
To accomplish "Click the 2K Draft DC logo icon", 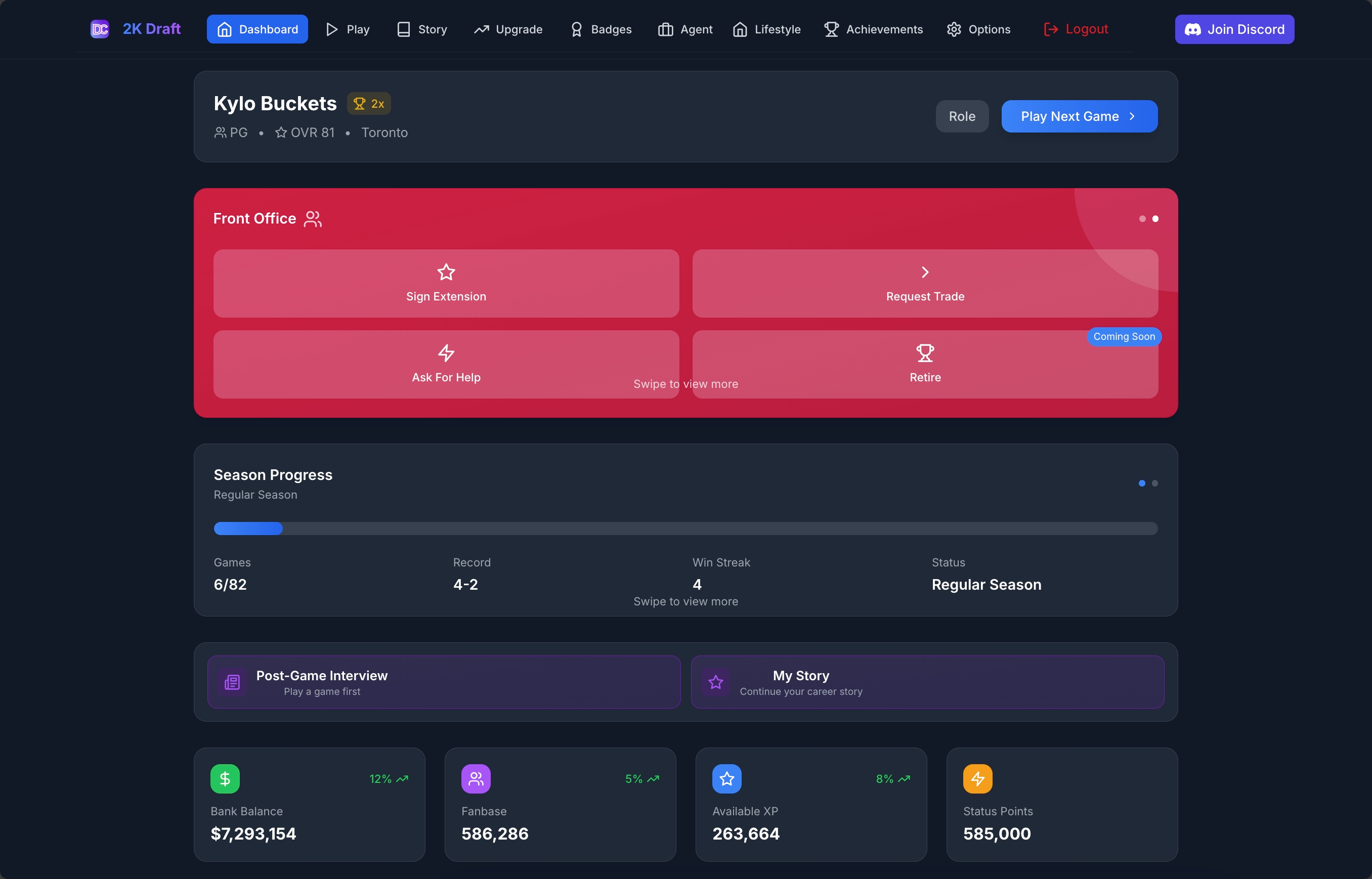I will pos(99,29).
